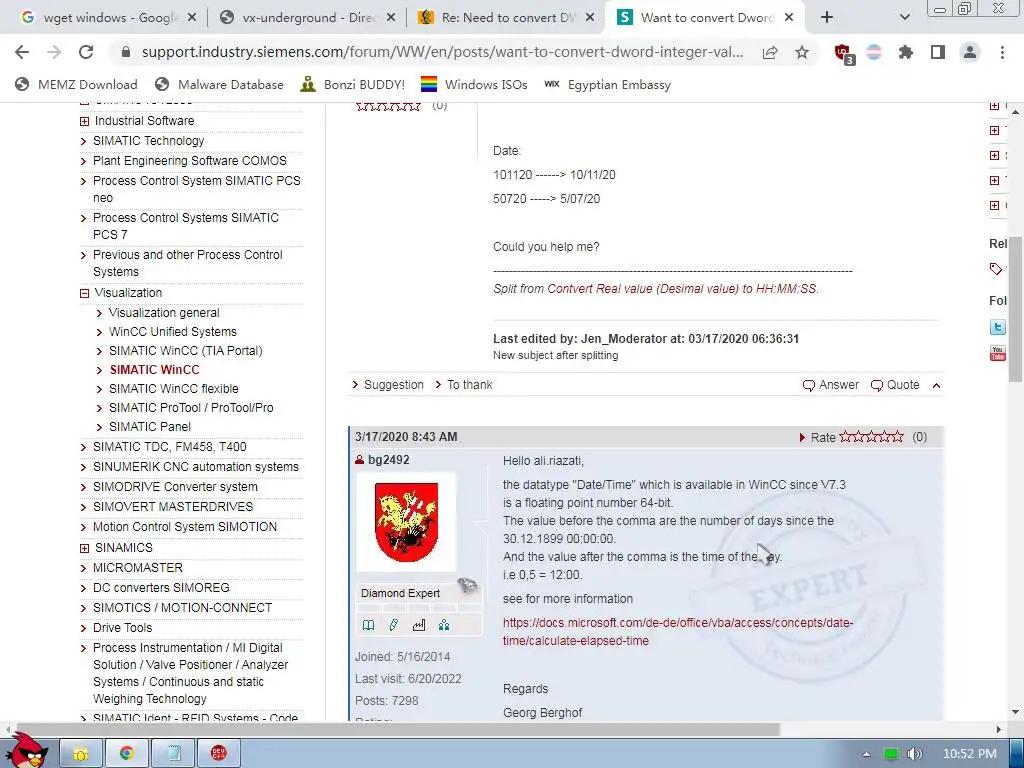Click the people badge under Diamond Expert
The image size is (1024, 768).
tap(444, 626)
